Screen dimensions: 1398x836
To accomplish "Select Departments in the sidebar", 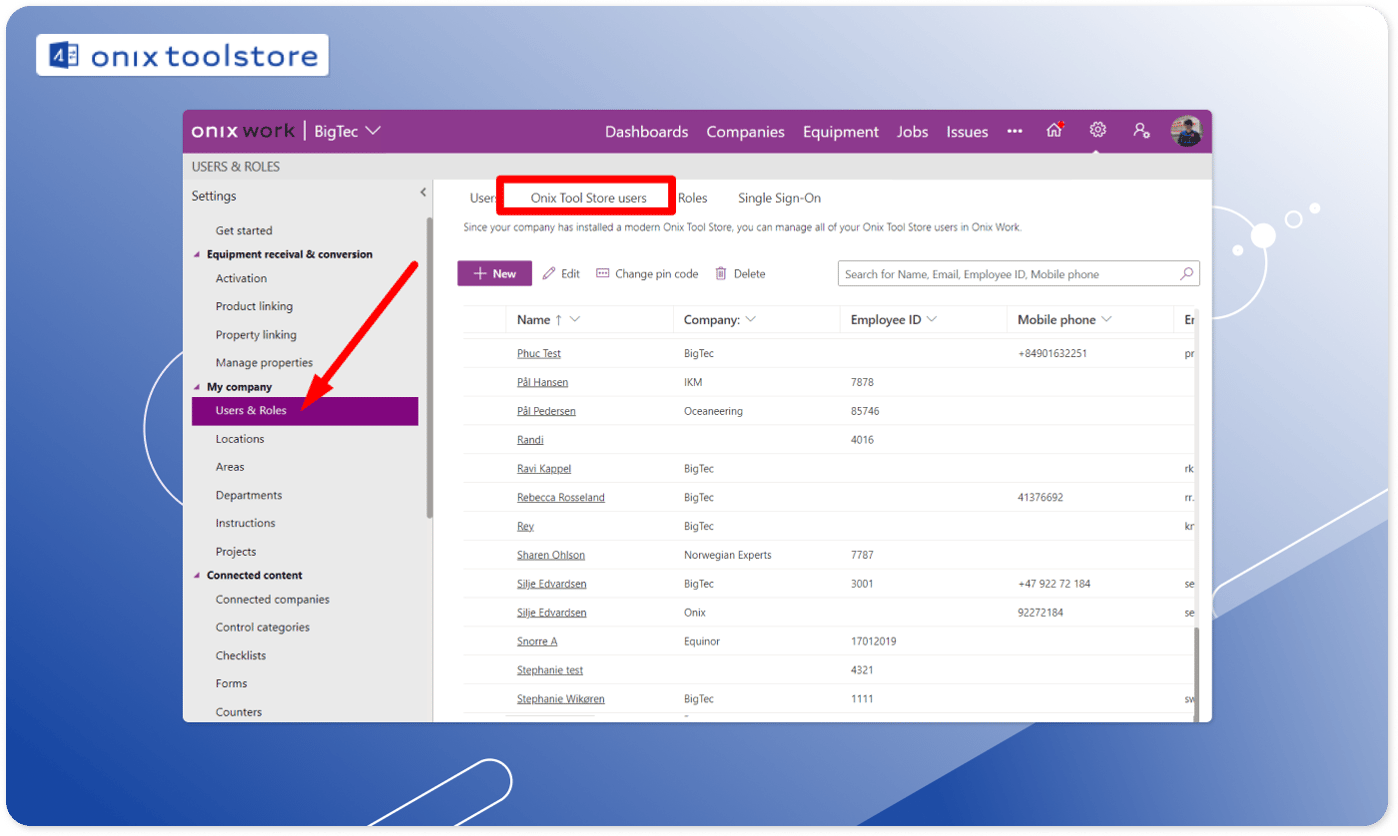I will pos(249,496).
